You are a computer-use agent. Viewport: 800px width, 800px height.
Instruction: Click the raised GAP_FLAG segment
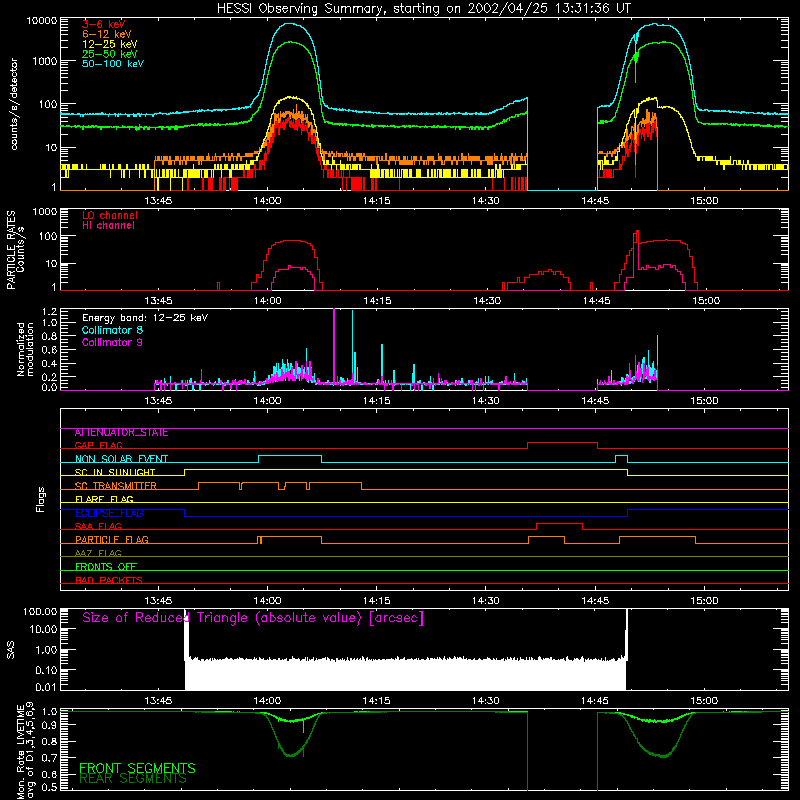(562, 443)
